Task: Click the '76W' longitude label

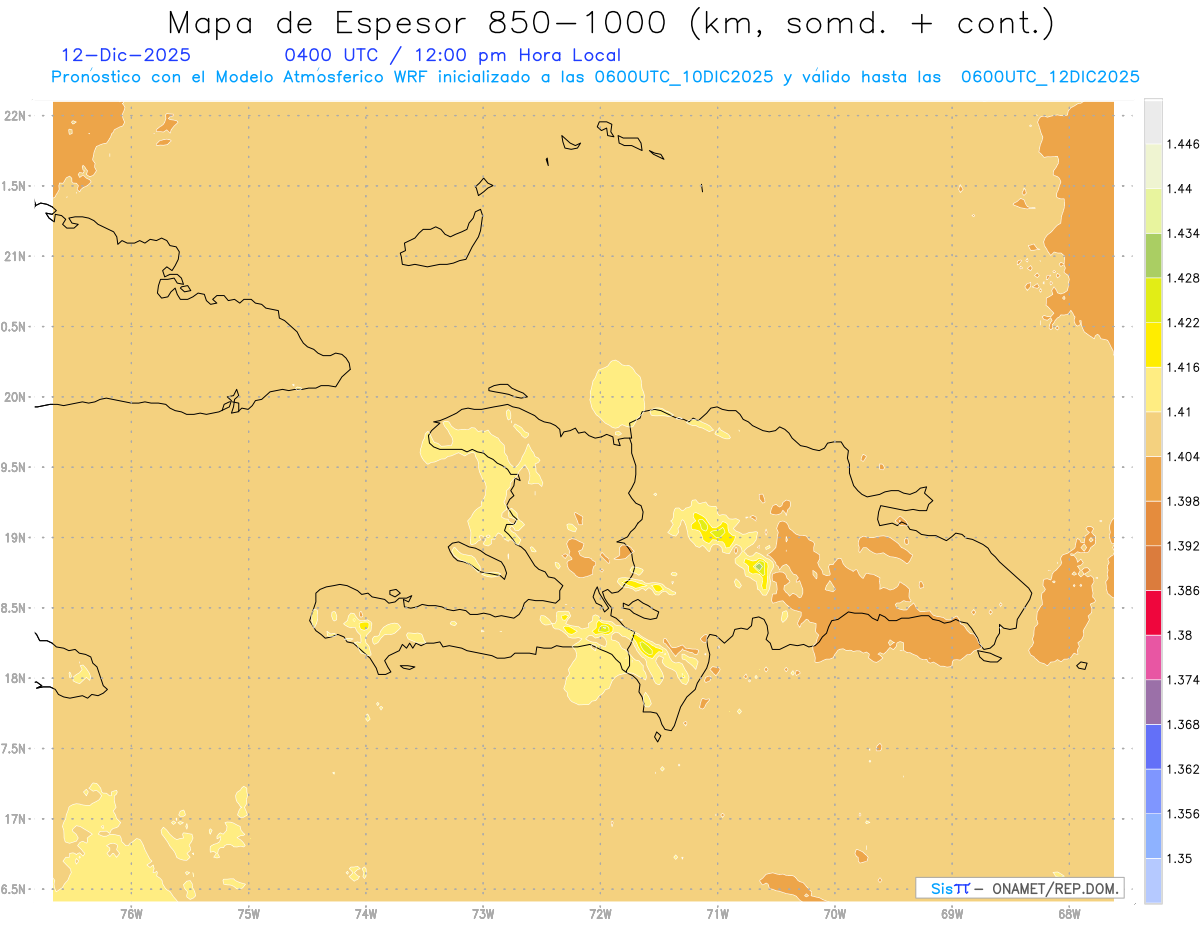Action: (x=131, y=914)
